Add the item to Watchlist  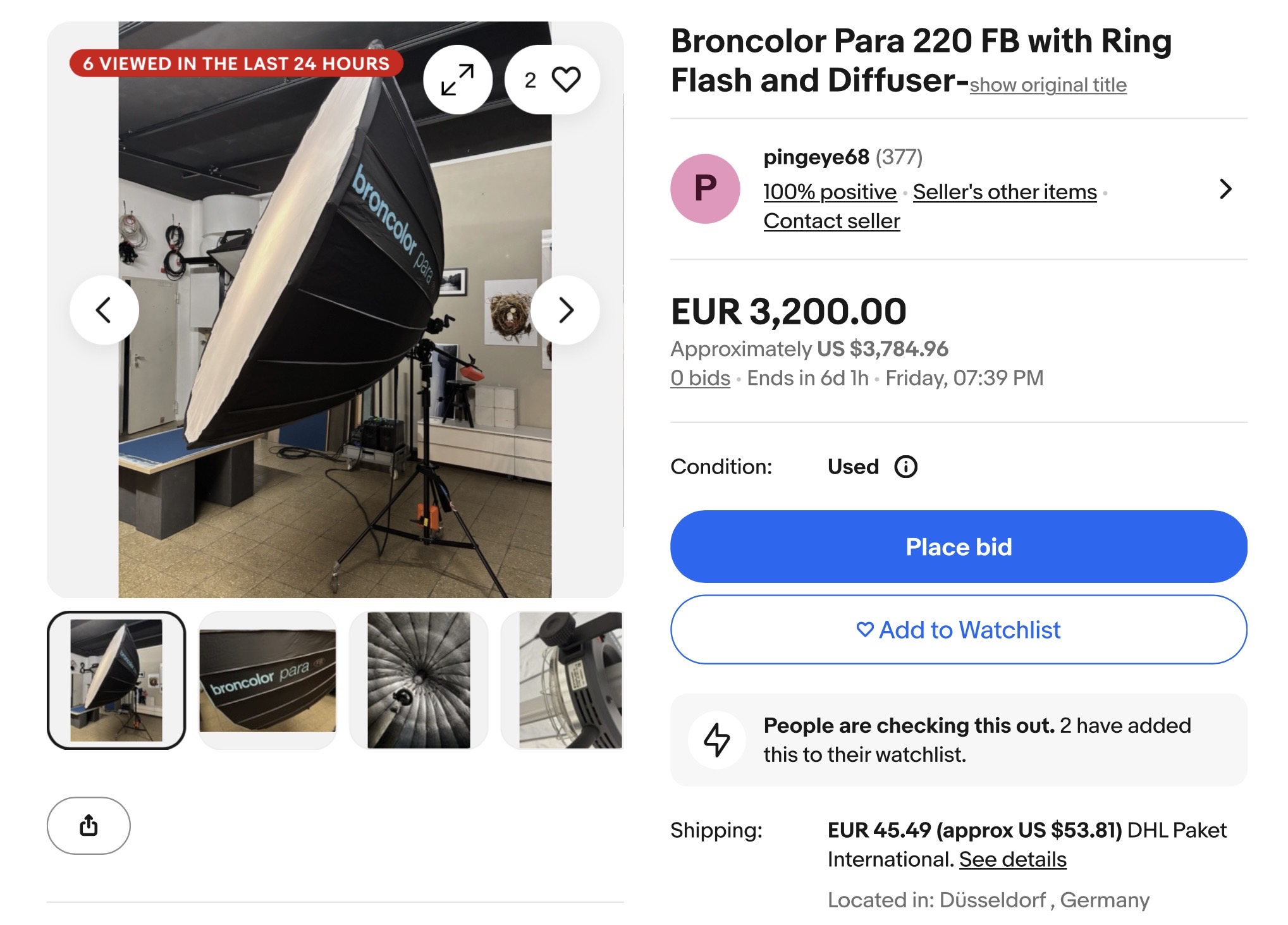tap(959, 630)
